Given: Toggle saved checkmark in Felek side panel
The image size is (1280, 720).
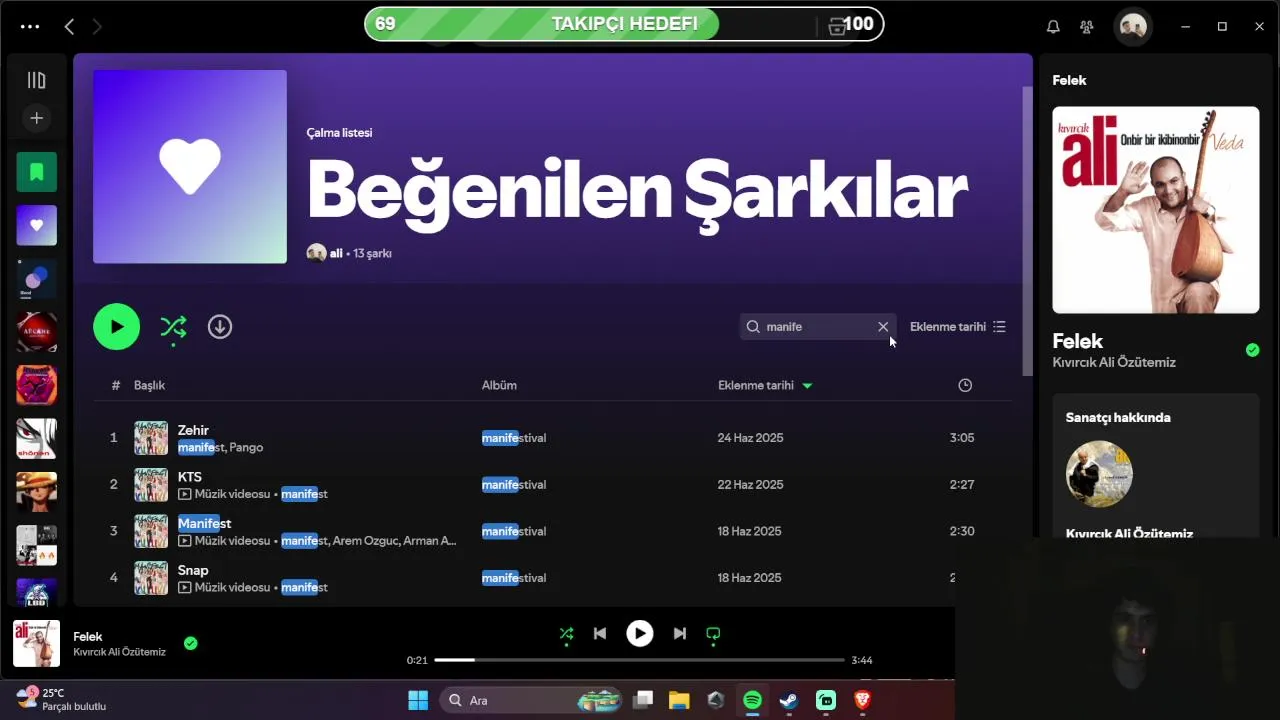Looking at the screenshot, I should (x=1253, y=350).
